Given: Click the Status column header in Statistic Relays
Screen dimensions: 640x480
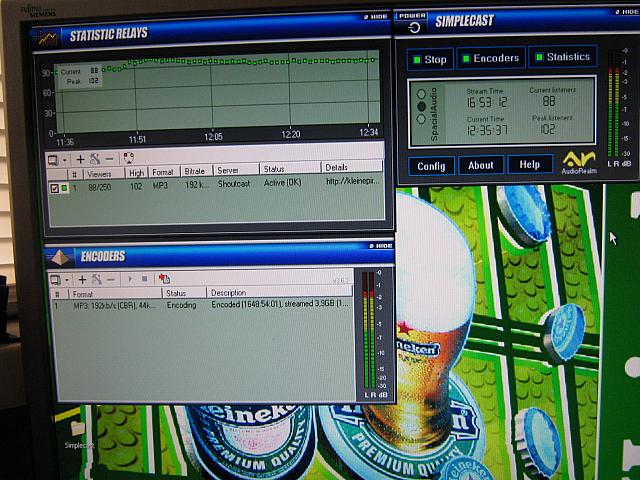Looking at the screenshot, I should [290, 169].
